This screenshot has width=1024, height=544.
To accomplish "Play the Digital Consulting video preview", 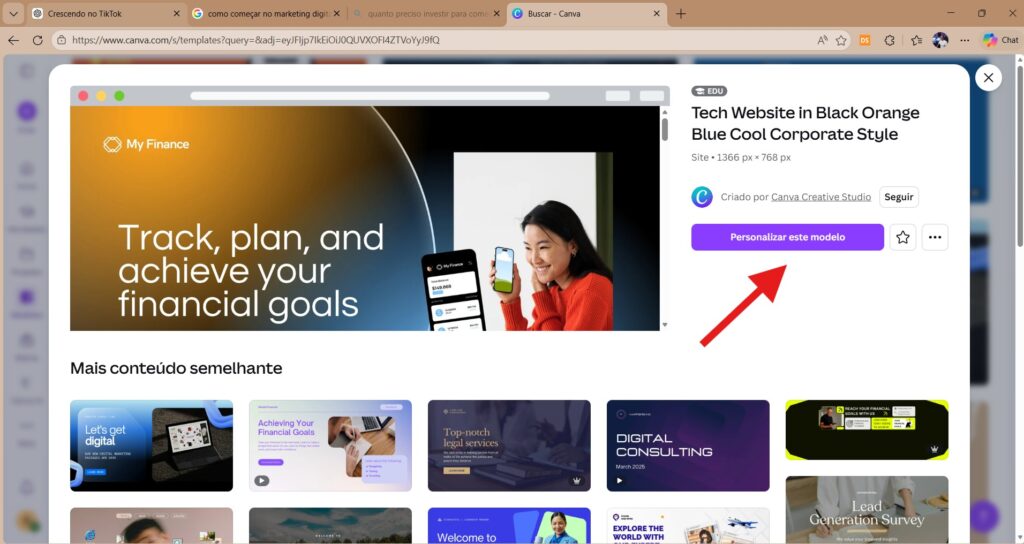I will coord(619,481).
